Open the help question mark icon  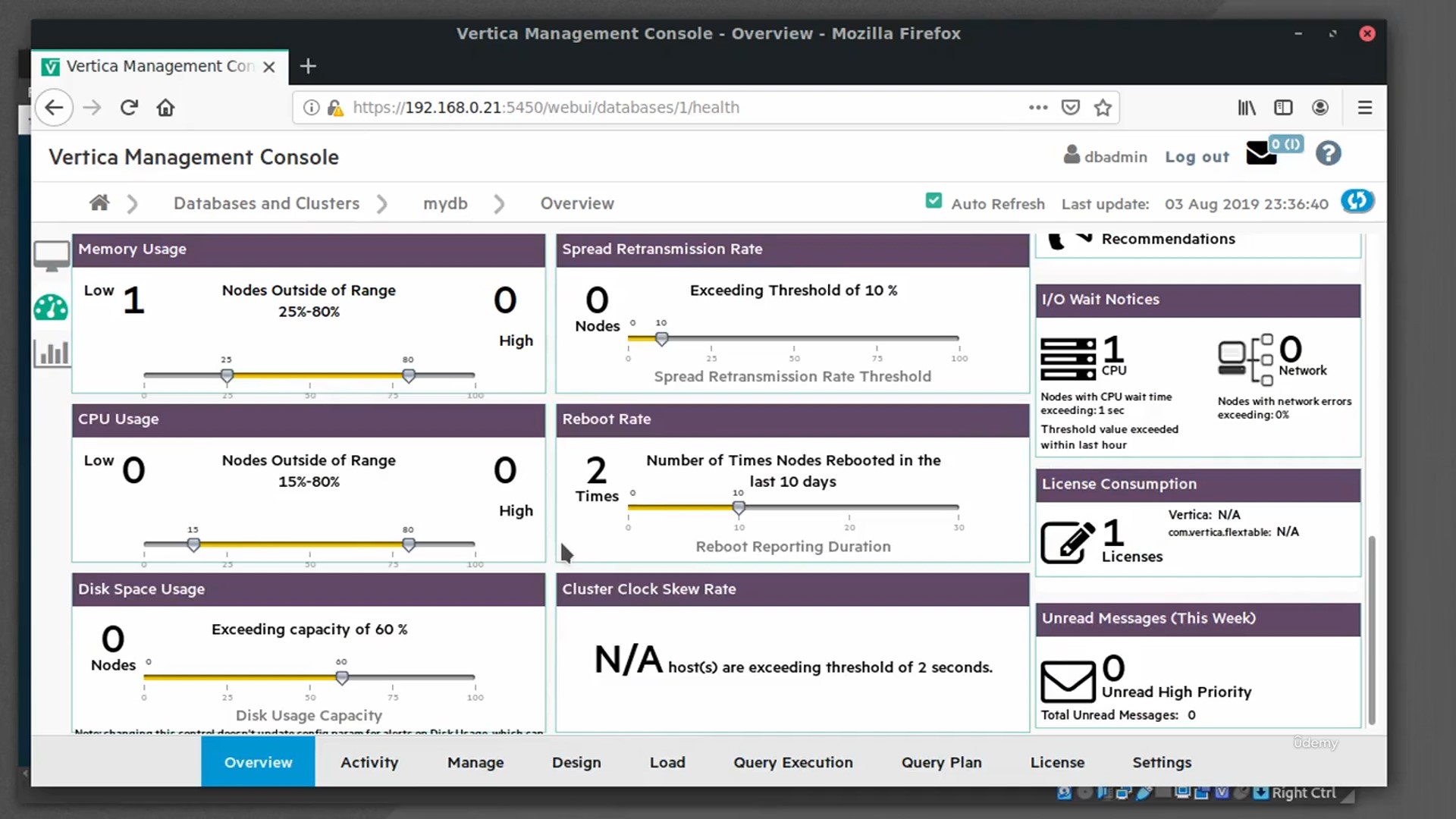tap(1328, 153)
